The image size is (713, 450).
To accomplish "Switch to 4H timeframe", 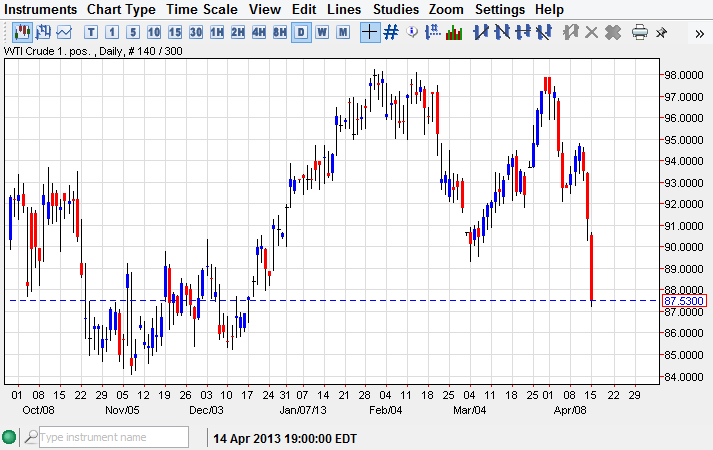I will click(x=259, y=32).
